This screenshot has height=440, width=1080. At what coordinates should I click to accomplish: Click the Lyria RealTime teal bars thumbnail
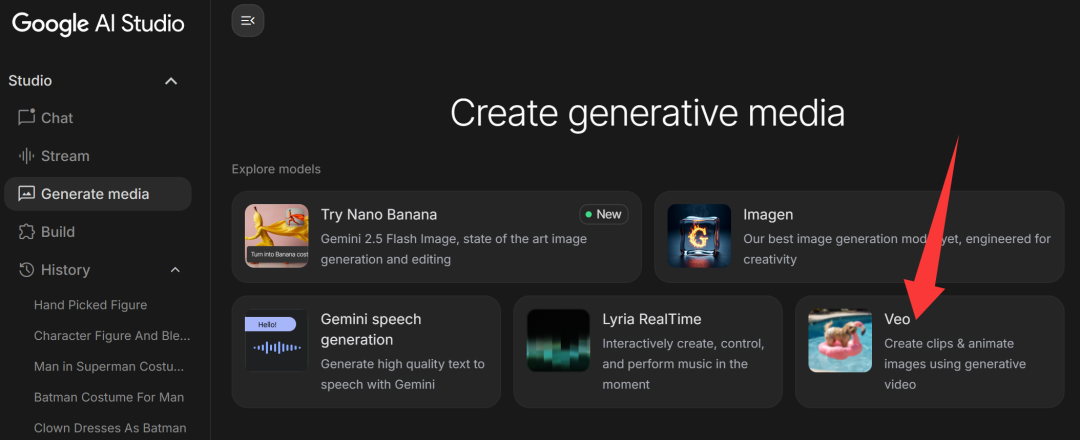pyautogui.click(x=559, y=341)
